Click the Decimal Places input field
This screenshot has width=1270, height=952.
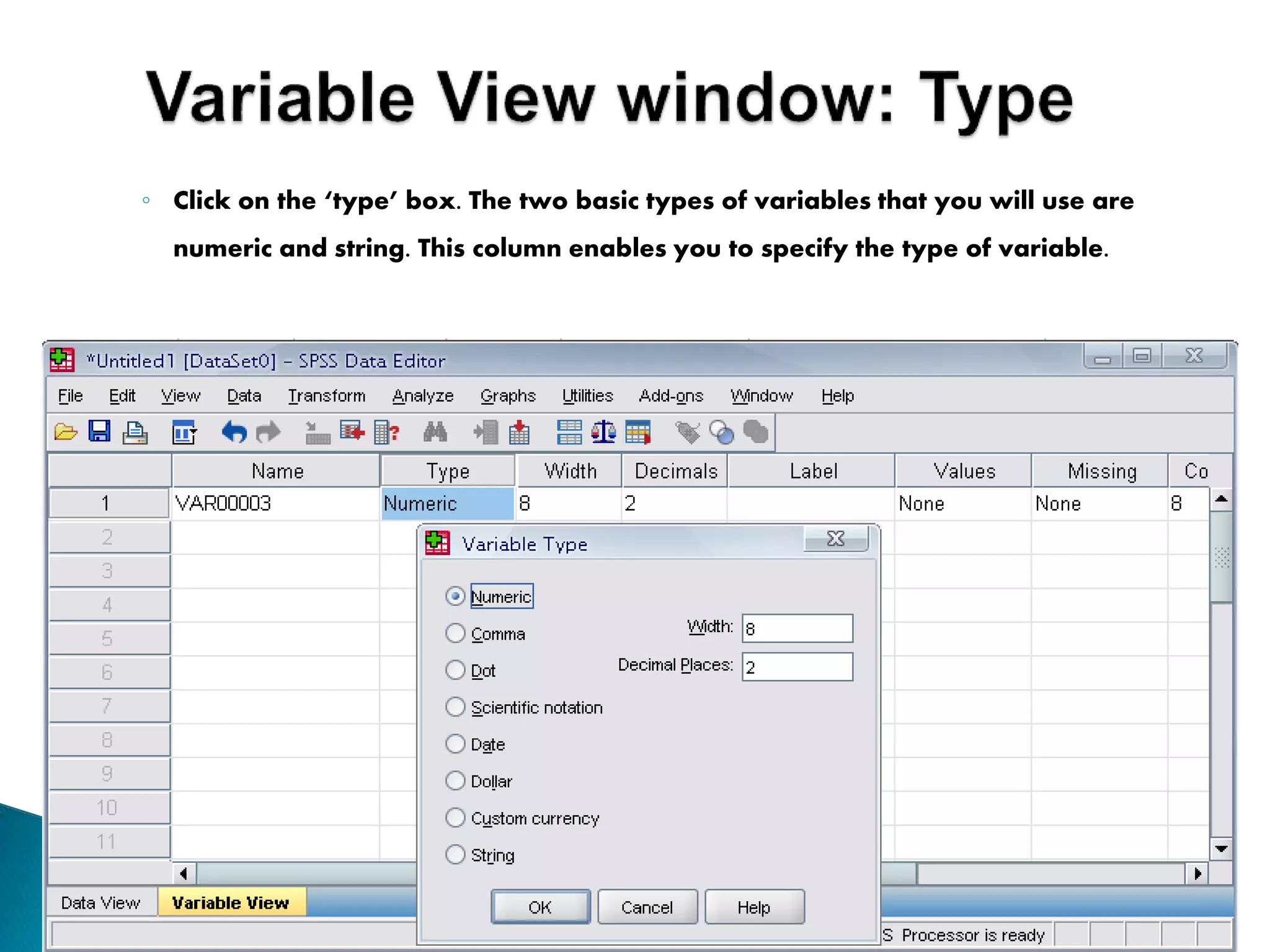797,667
